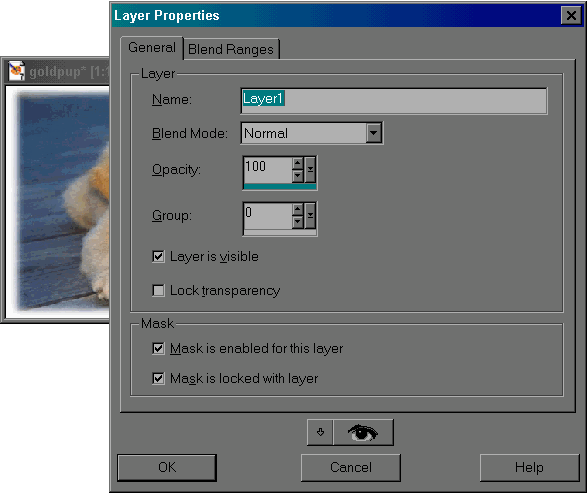Viewport: 588px width, 495px height.
Task: Enable Lock transparency checkbox
Action: click(x=158, y=290)
